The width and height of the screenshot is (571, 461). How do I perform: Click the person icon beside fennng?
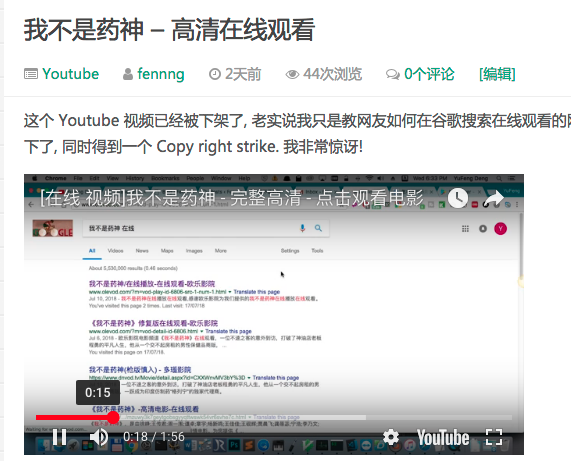127,74
